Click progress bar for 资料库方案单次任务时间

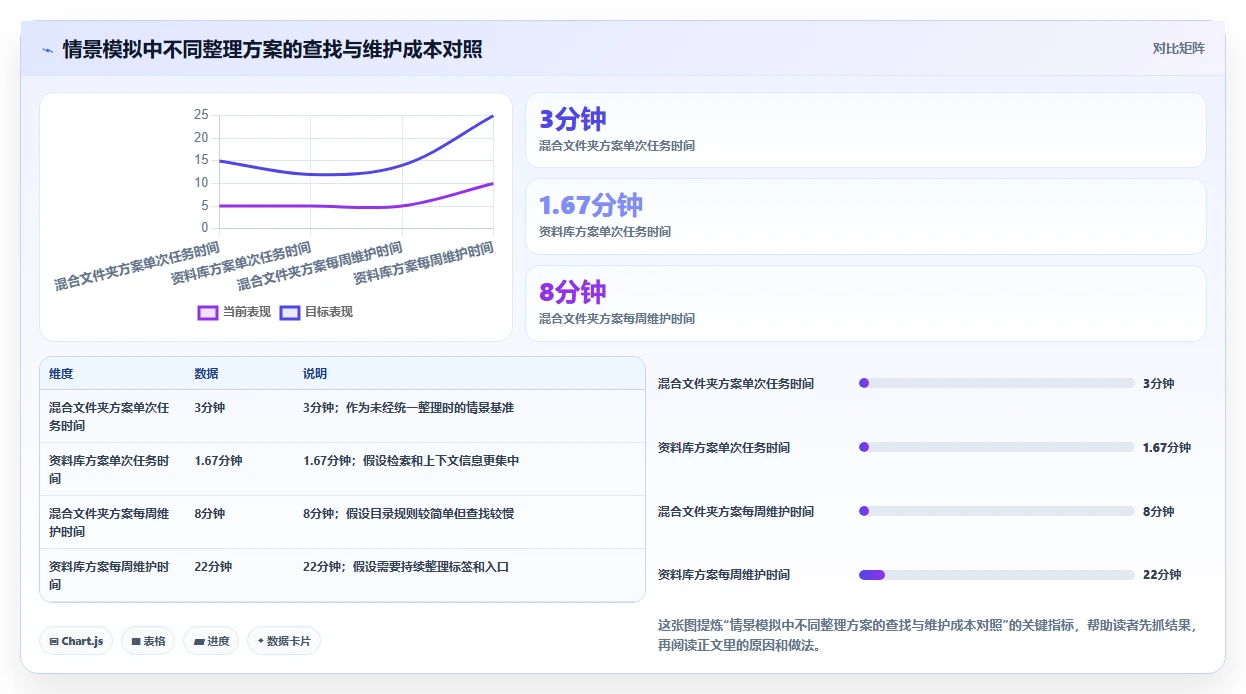(x=997, y=447)
